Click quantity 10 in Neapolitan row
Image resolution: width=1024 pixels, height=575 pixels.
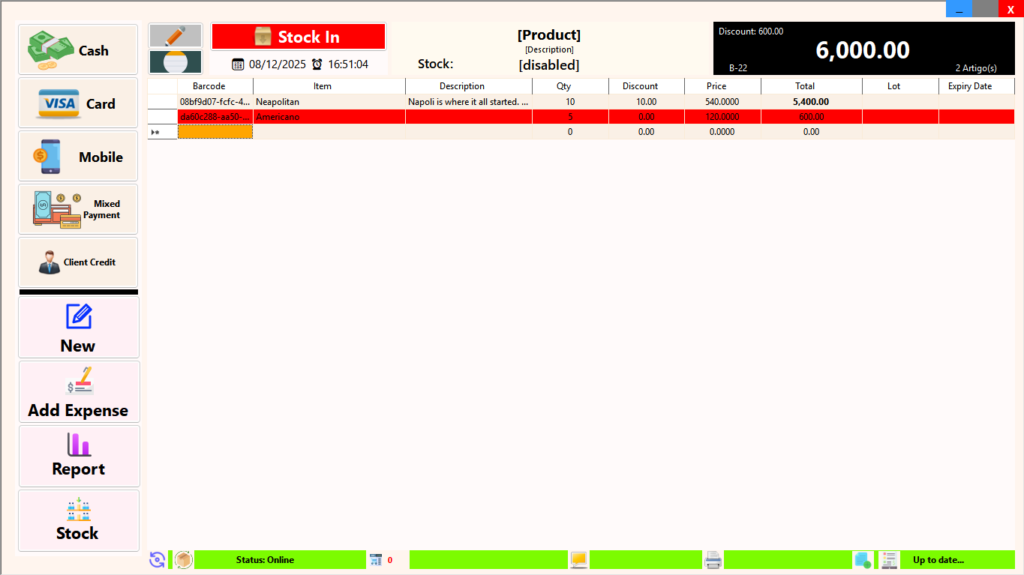point(570,102)
